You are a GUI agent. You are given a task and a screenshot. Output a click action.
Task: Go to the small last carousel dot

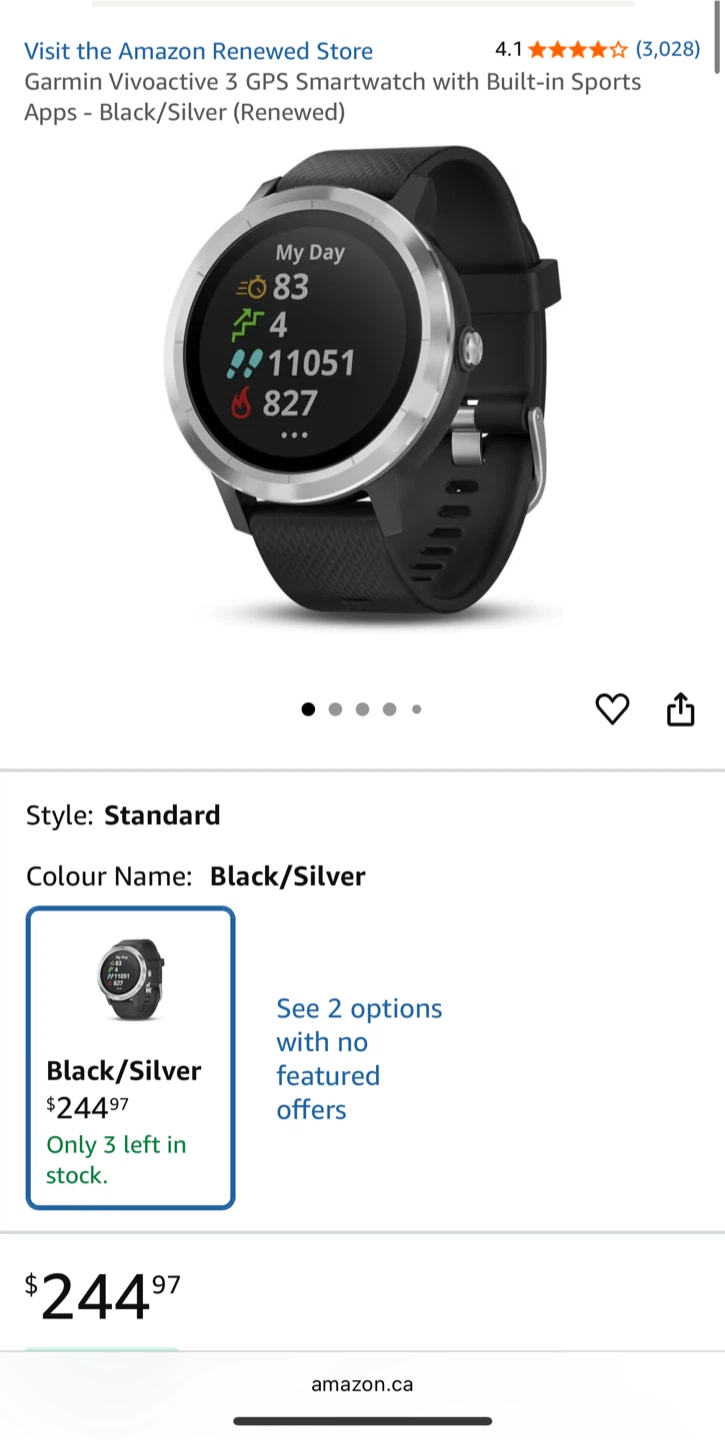click(x=416, y=709)
